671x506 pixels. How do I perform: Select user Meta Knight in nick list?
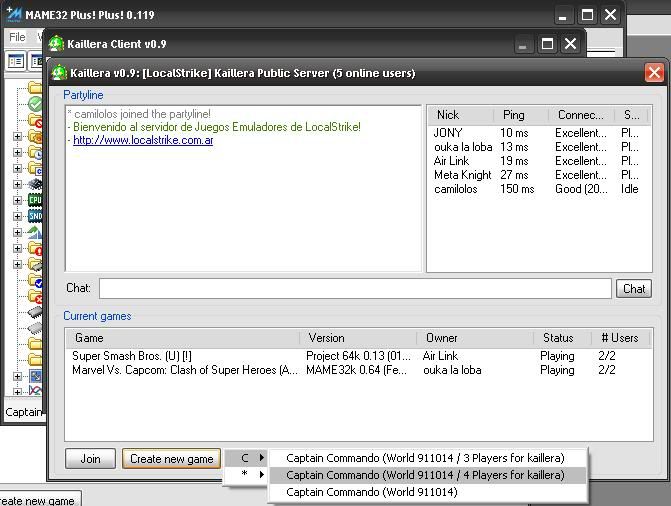(463, 175)
